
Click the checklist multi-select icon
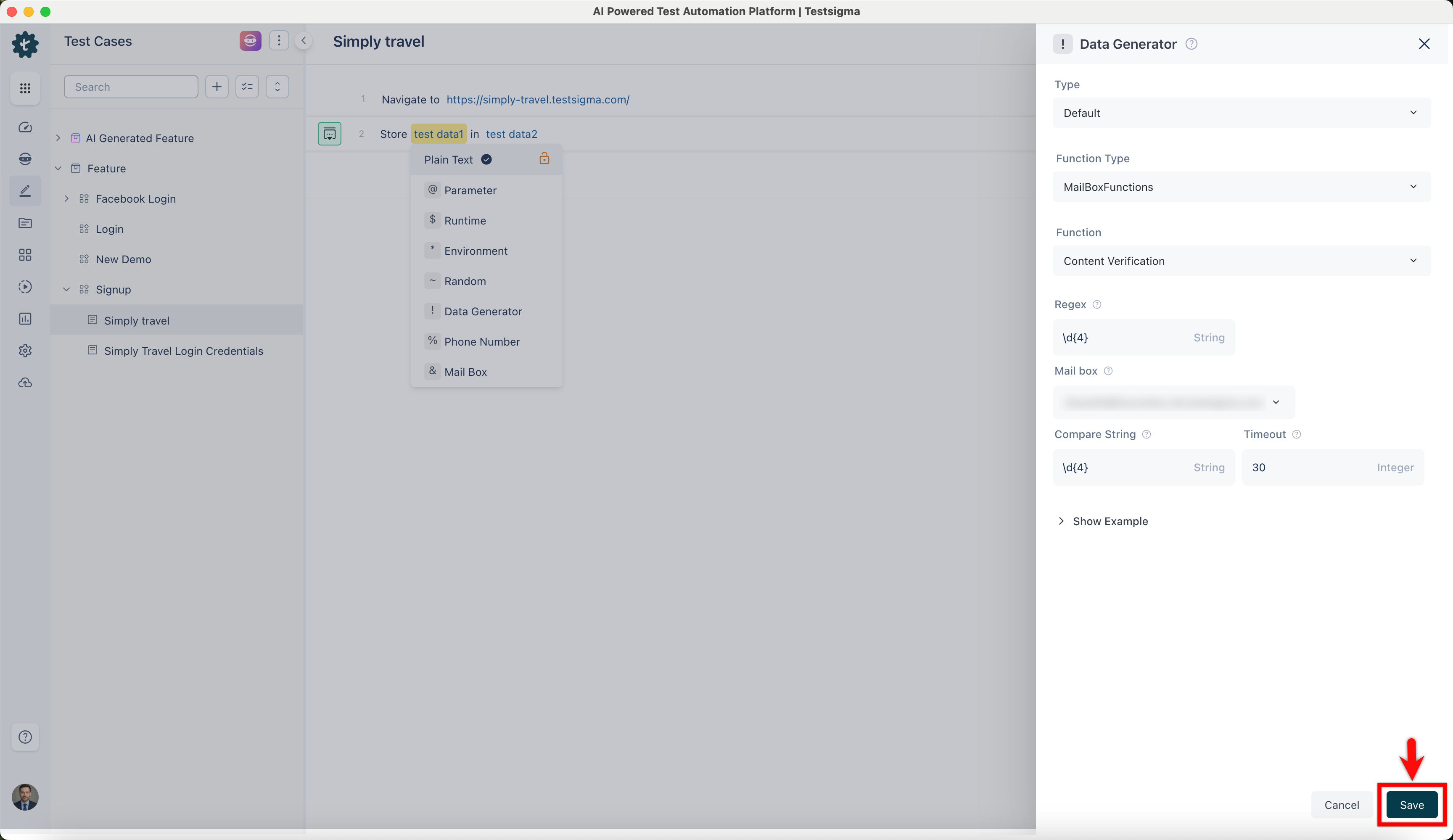tap(247, 87)
